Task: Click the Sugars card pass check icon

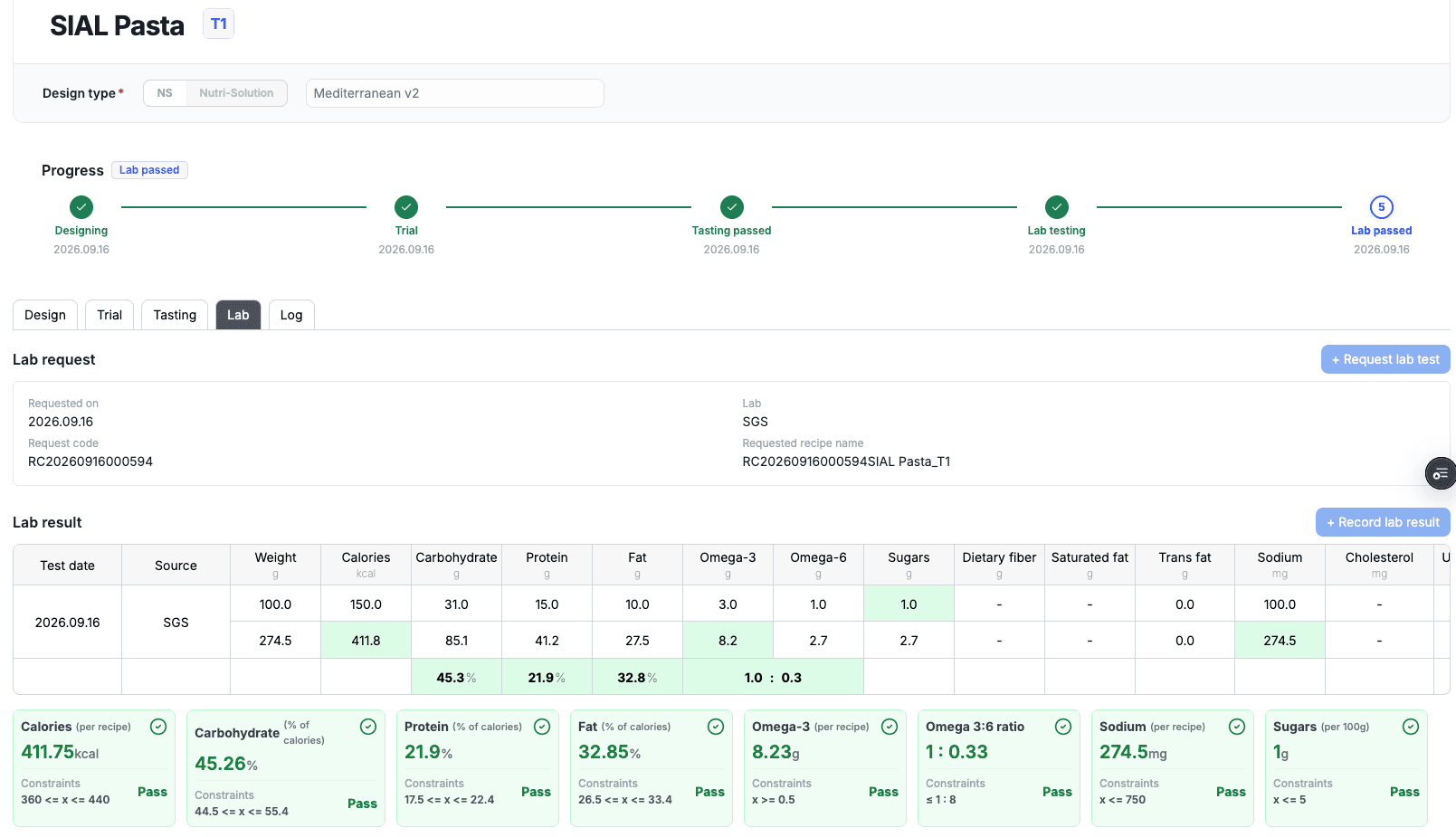Action: [1411, 727]
